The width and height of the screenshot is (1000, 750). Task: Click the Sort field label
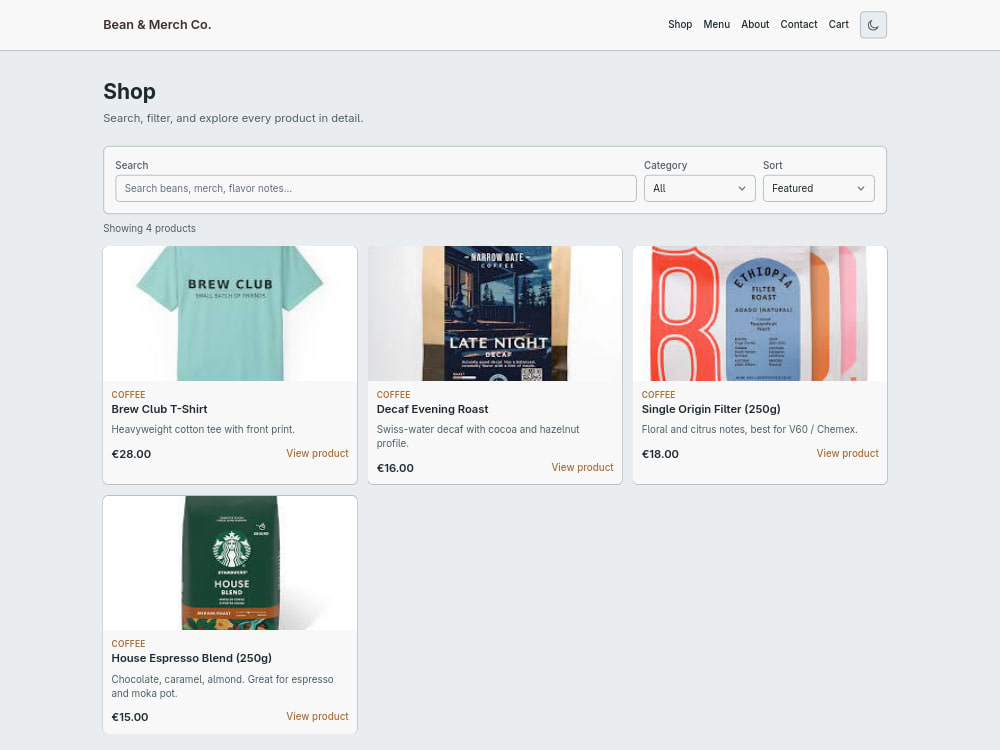[x=772, y=165]
